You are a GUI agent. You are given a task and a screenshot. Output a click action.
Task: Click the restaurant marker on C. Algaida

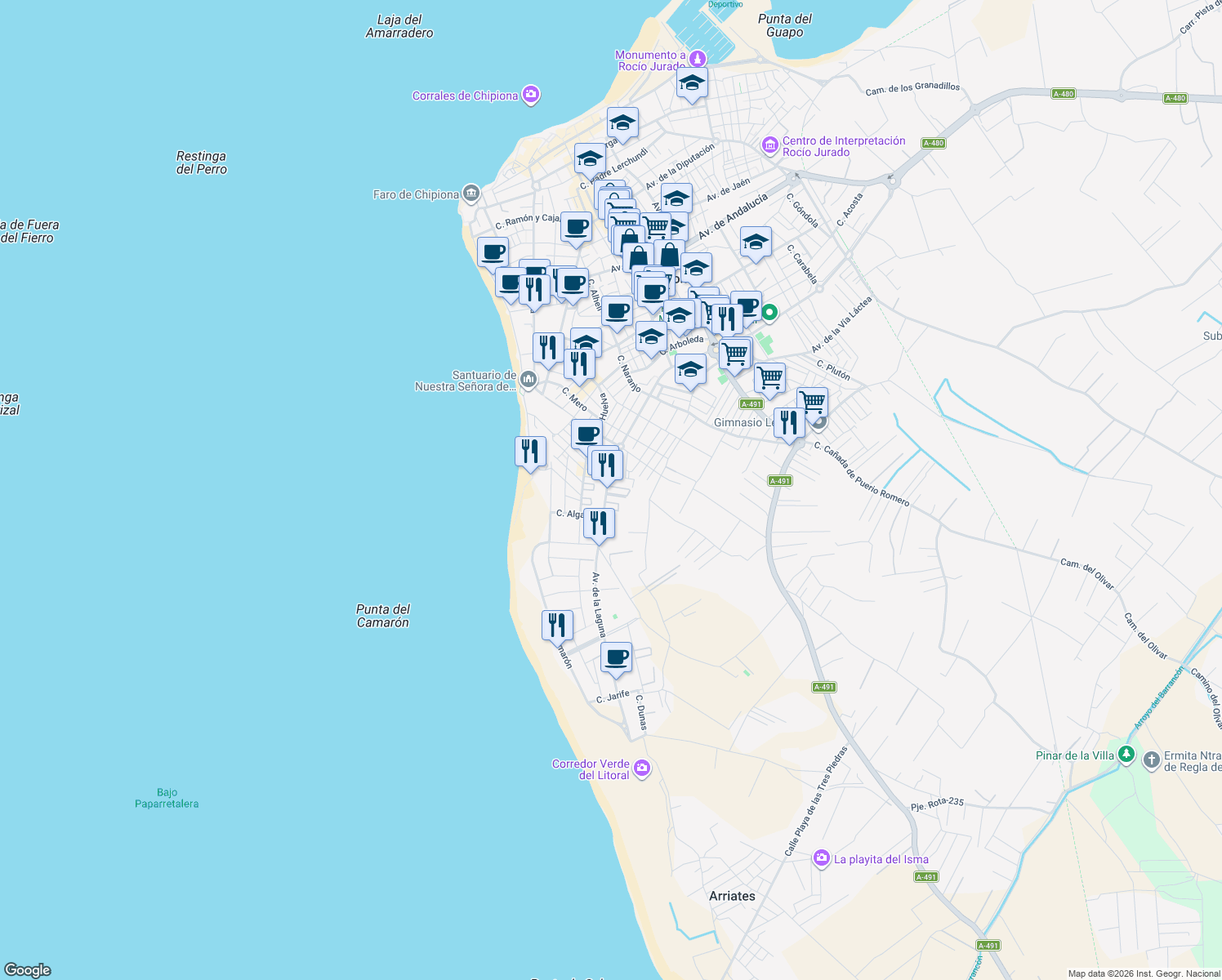[x=600, y=523]
